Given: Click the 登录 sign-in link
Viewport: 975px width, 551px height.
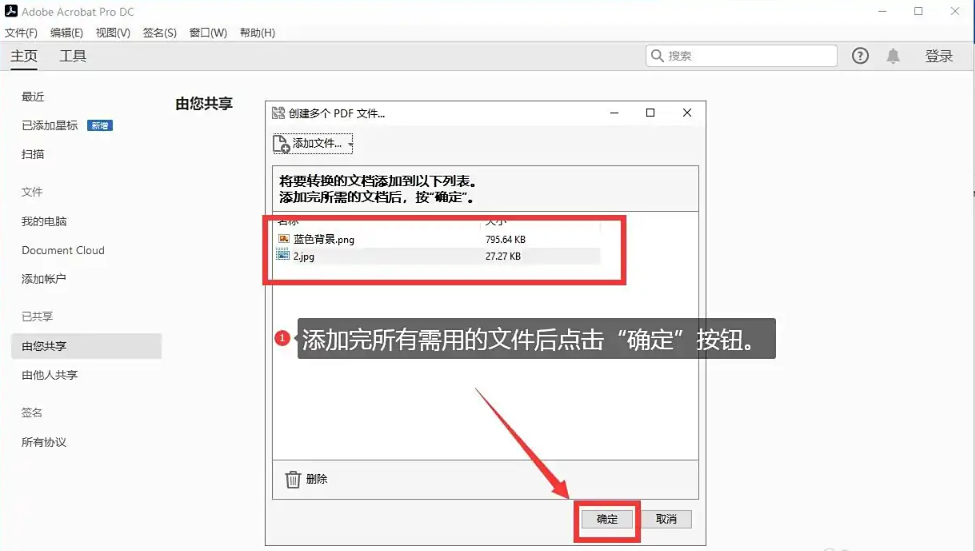Looking at the screenshot, I should tap(939, 56).
